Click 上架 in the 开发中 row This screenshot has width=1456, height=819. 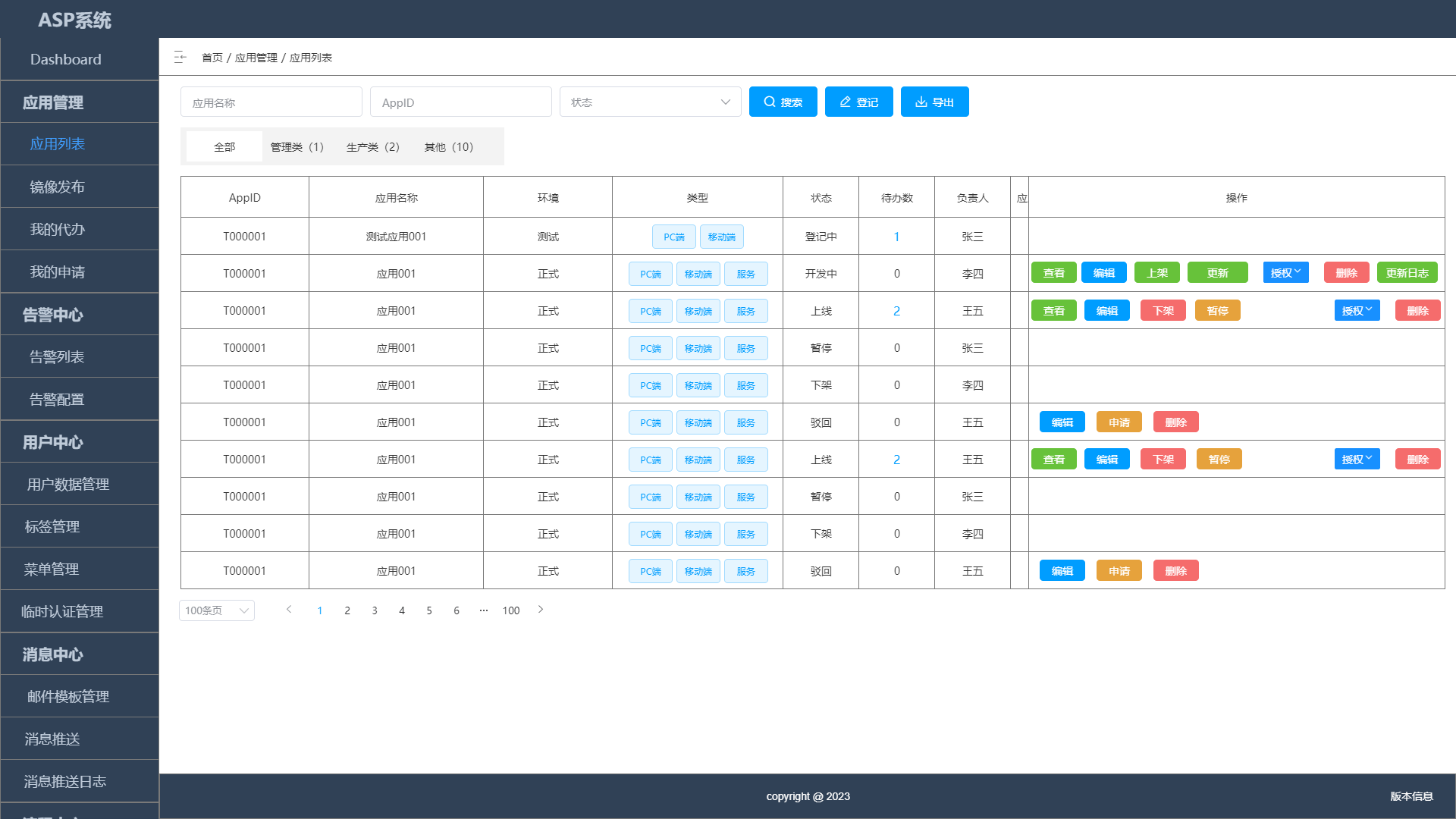coord(1157,273)
